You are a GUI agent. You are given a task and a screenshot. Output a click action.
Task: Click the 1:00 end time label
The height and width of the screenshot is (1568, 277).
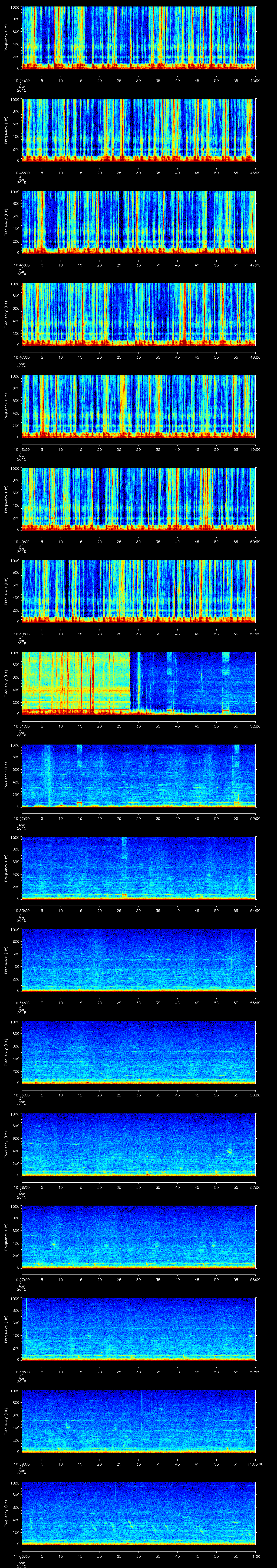tap(255, 1556)
